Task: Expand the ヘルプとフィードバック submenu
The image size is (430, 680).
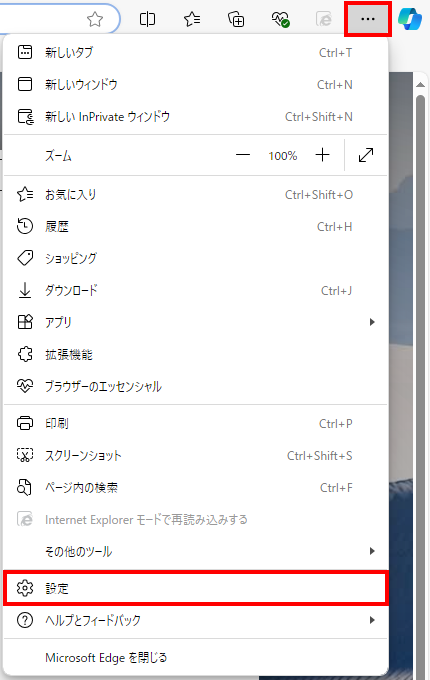Action: click(195, 620)
